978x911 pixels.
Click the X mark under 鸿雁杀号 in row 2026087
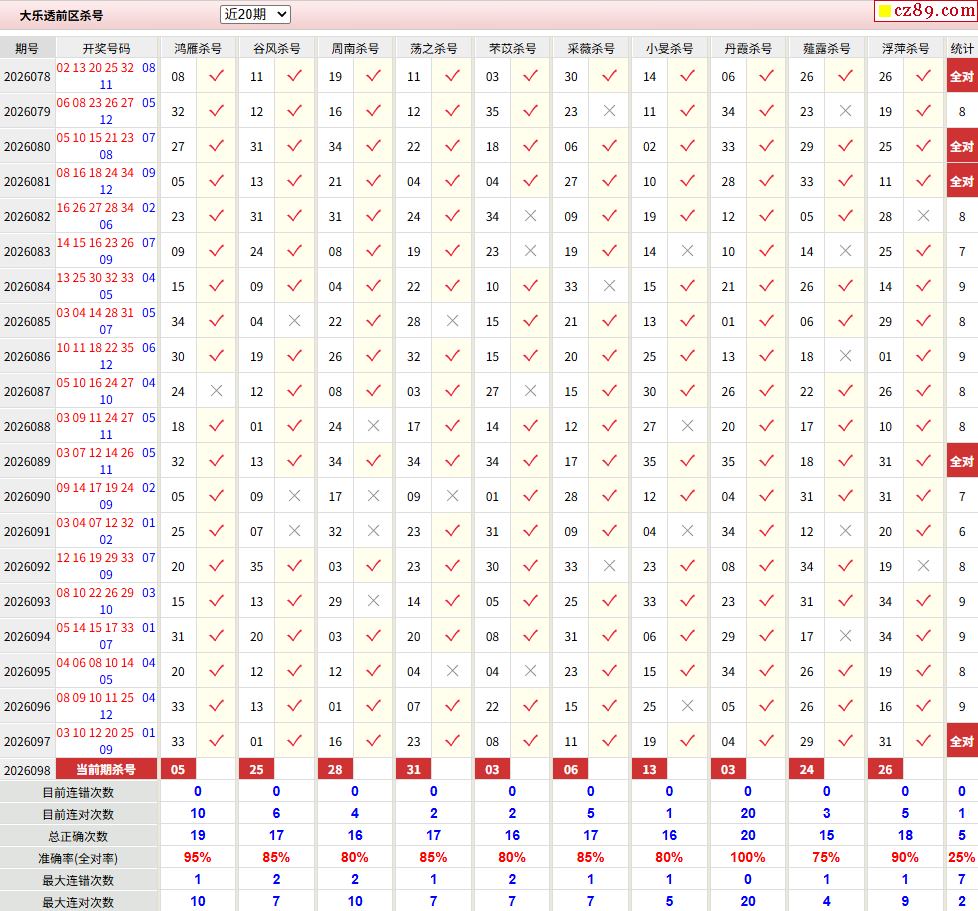coord(216,391)
